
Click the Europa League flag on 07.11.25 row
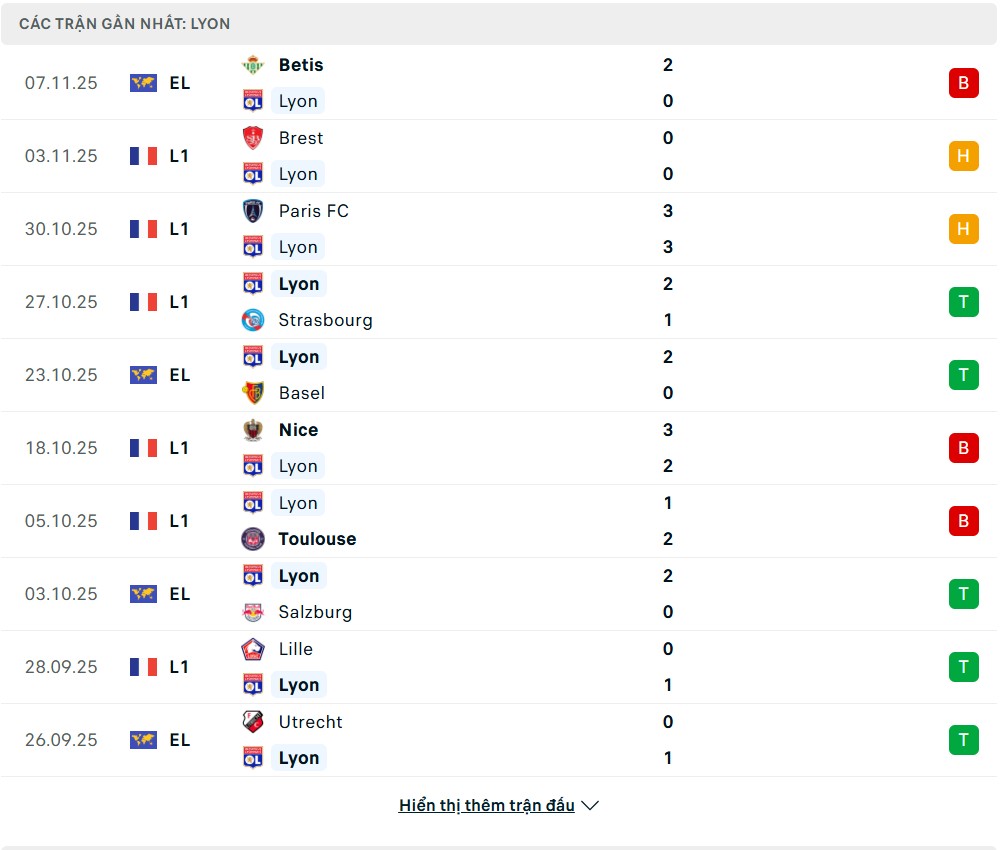pyautogui.click(x=143, y=83)
